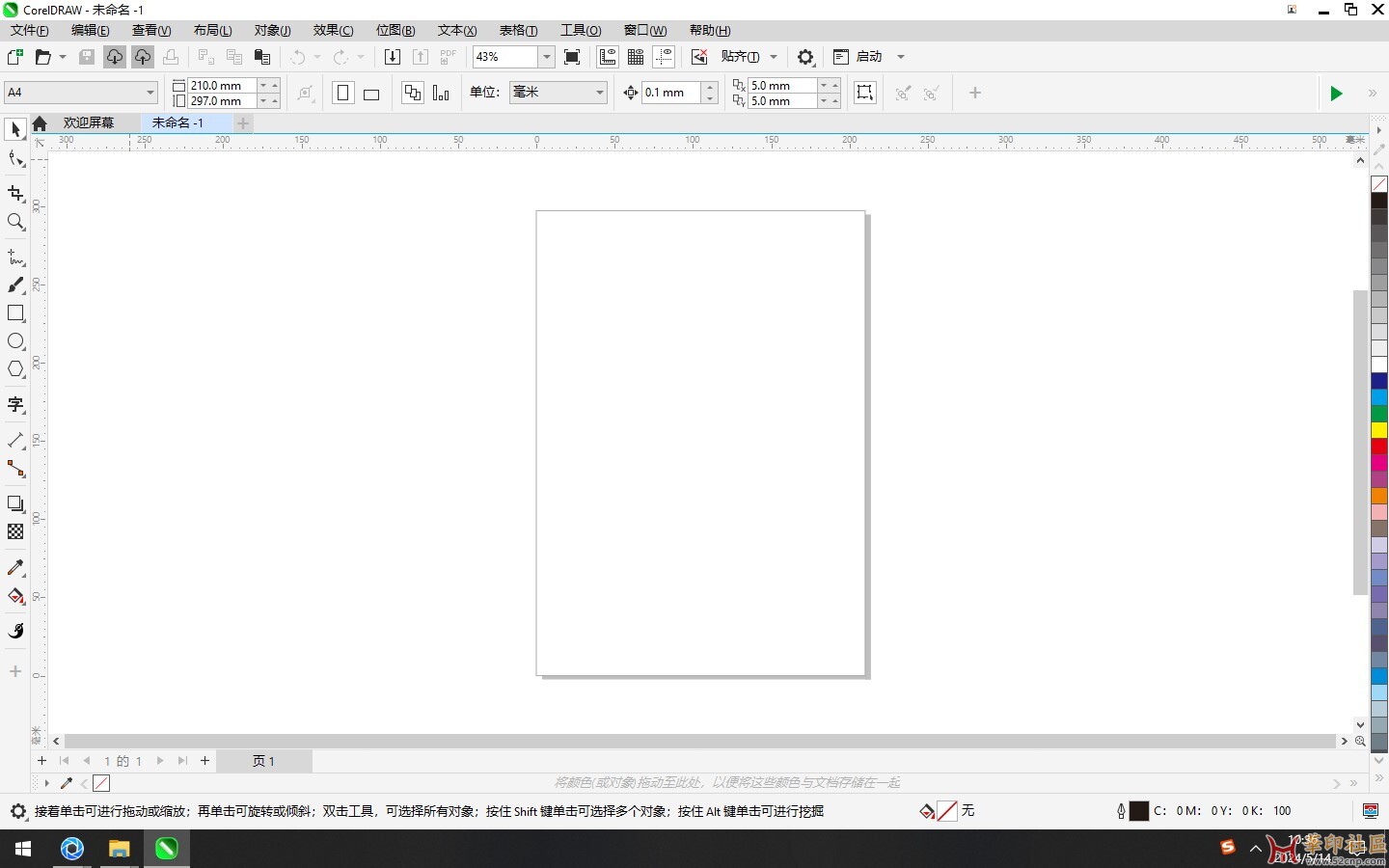Toggle Show guidelines button
Image resolution: width=1389 pixels, height=868 pixels.
click(664, 57)
